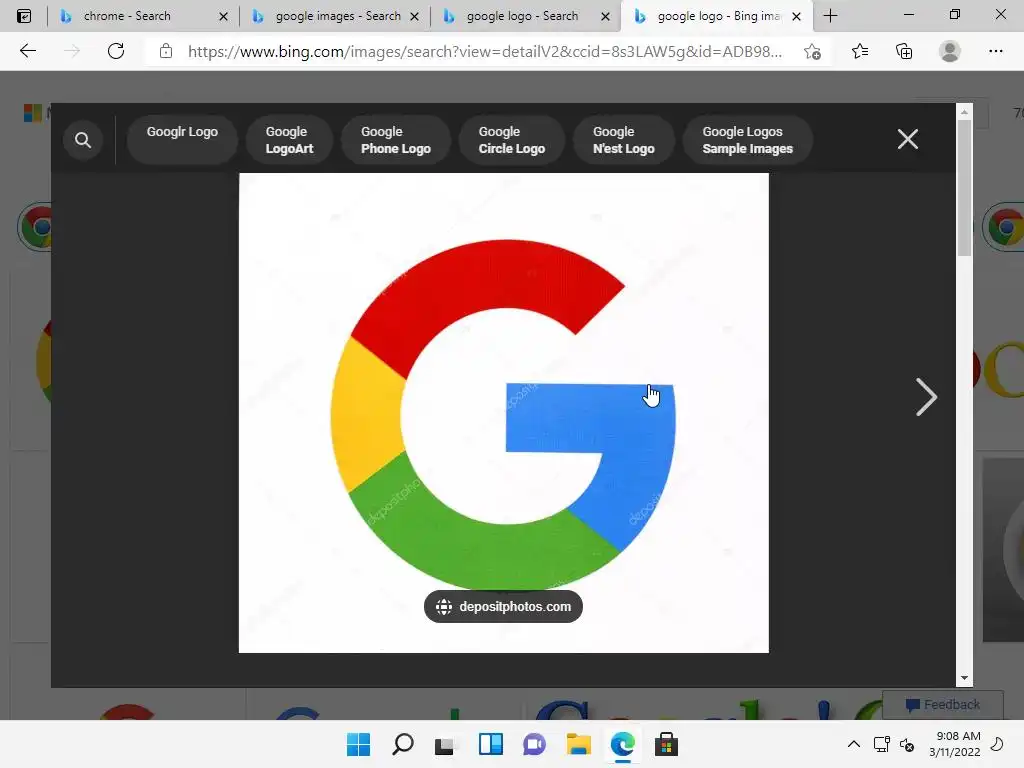The height and width of the screenshot is (768, 1024).
Task: Select the Google Phone Logo suggestion
Action: pyautogui.click(x=396, y=140)
